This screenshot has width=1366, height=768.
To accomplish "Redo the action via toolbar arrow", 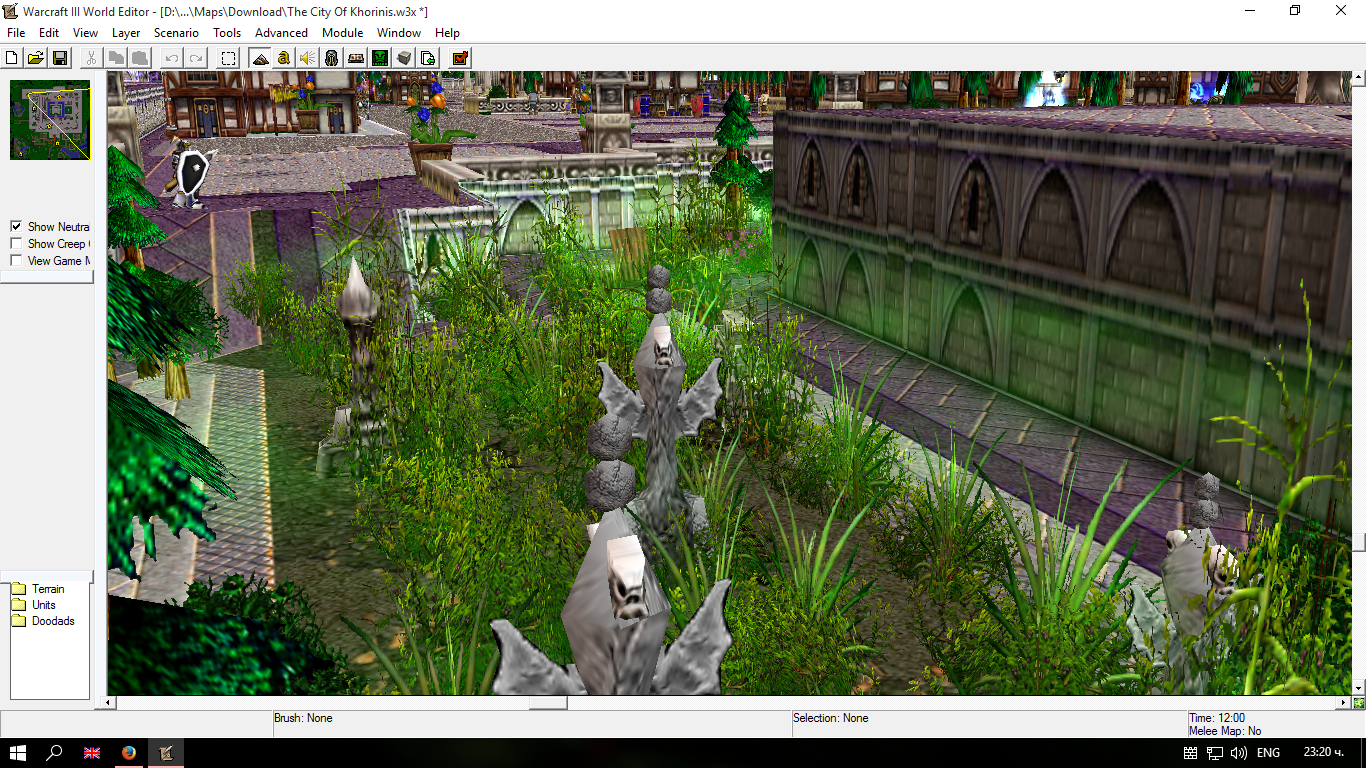I will [196, 58].
